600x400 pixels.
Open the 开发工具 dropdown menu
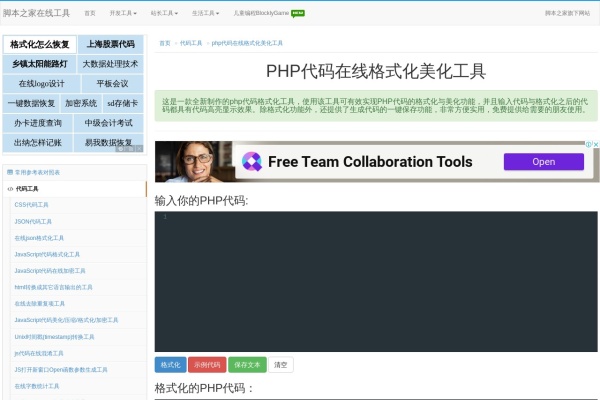click(122, 13)
